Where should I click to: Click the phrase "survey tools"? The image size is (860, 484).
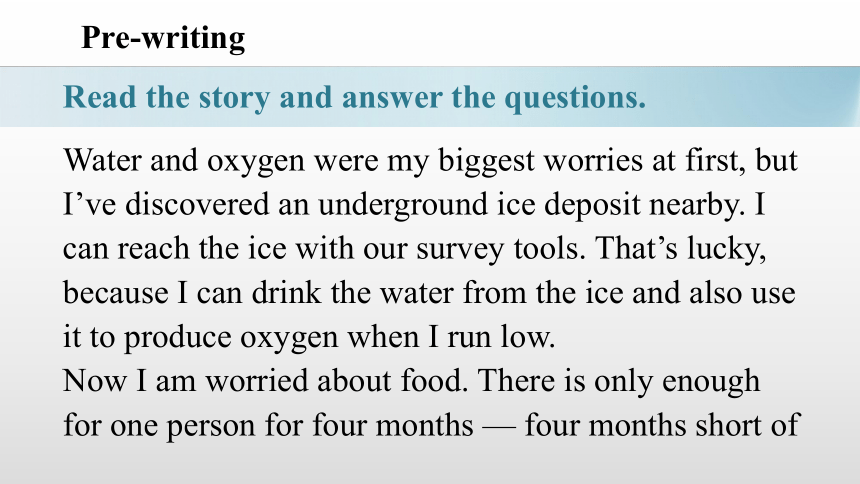coord(497,250)
